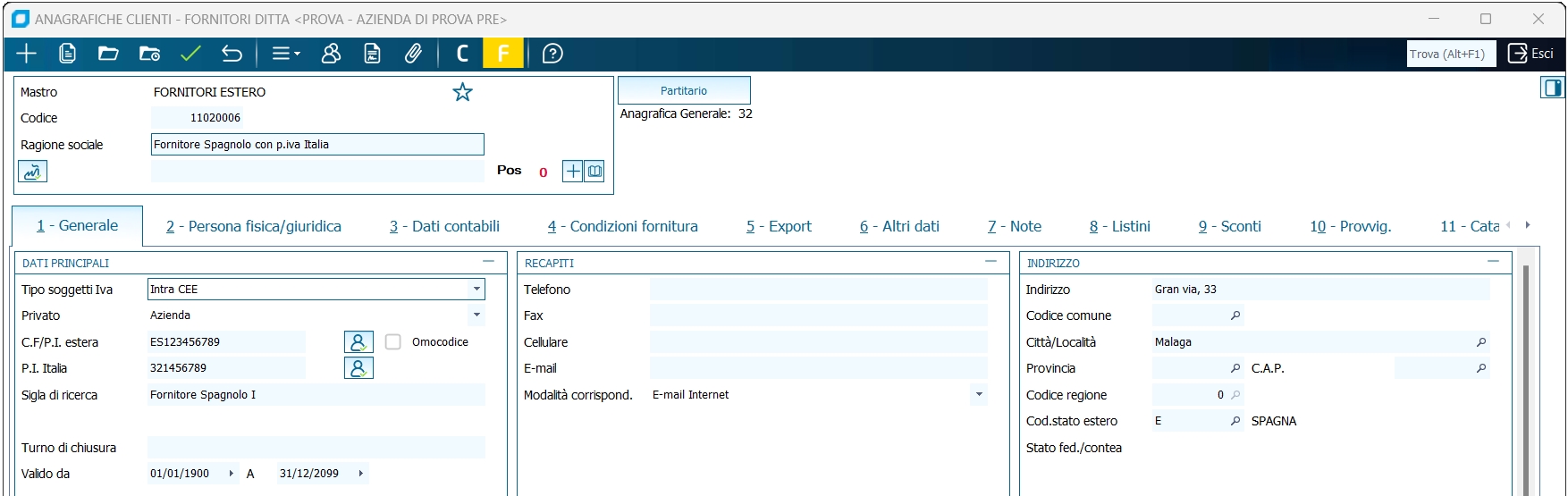Click the Indirizzo field Gran via, 33
The height and width of the screenshot is (496, 1568).
click(x=1321, y=289)
